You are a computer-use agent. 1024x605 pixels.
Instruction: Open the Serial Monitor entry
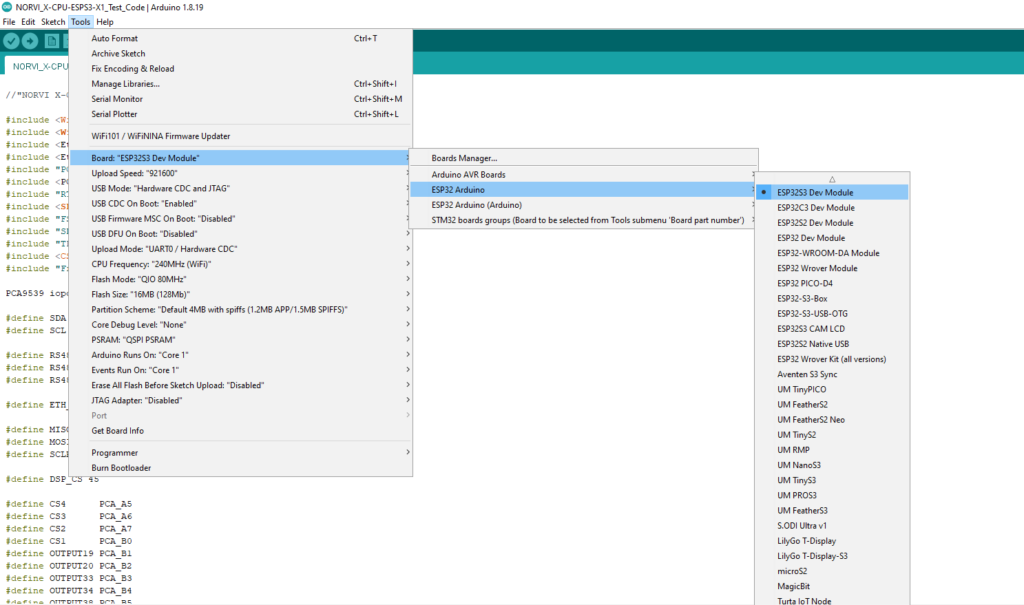240,99
